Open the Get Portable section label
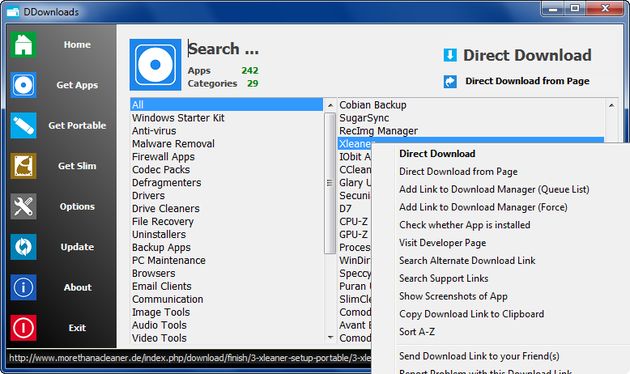Screen dimensions: 630x374 point(77,125)
